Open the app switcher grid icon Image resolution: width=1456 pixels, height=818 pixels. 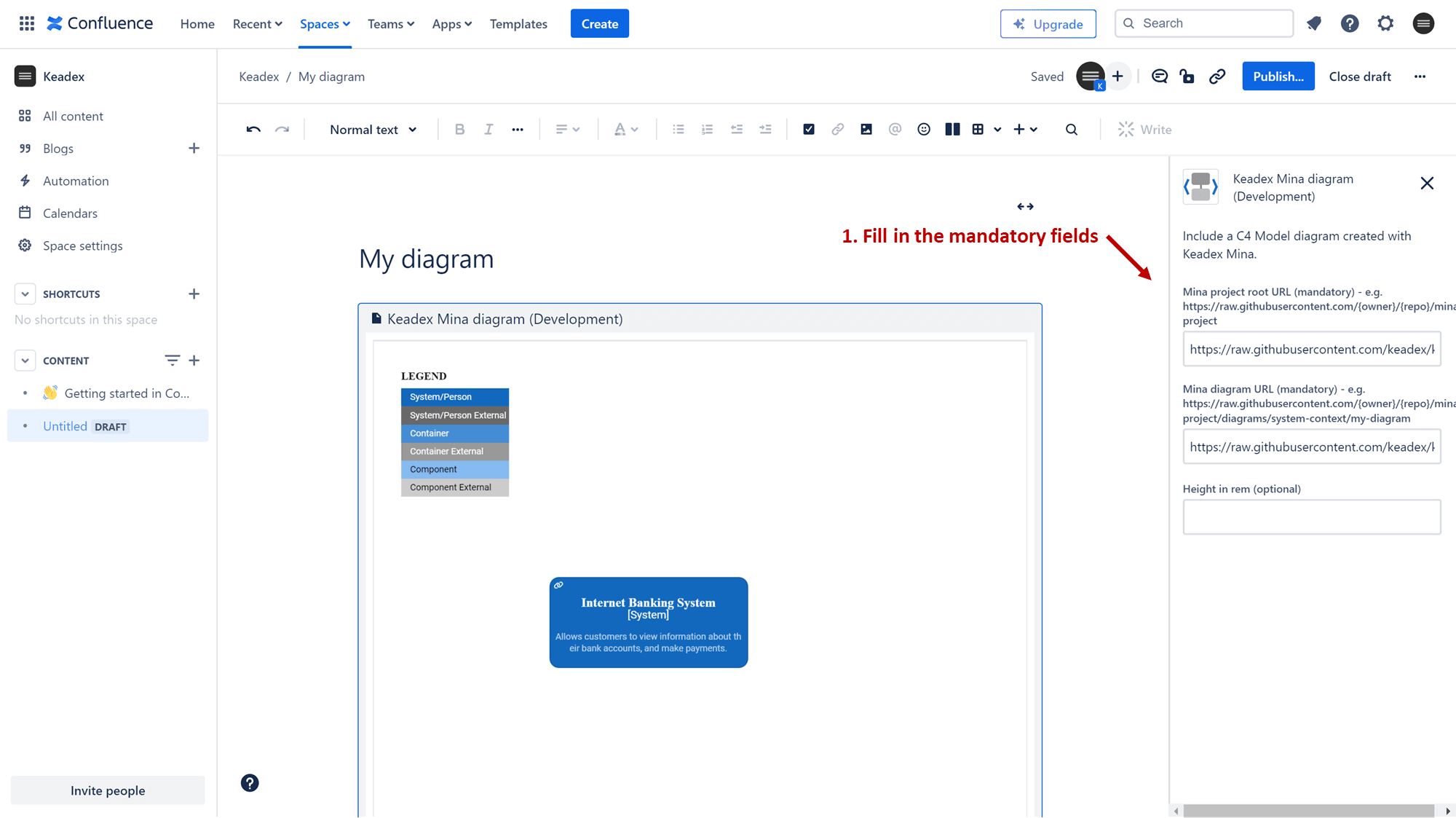[27, 23]
